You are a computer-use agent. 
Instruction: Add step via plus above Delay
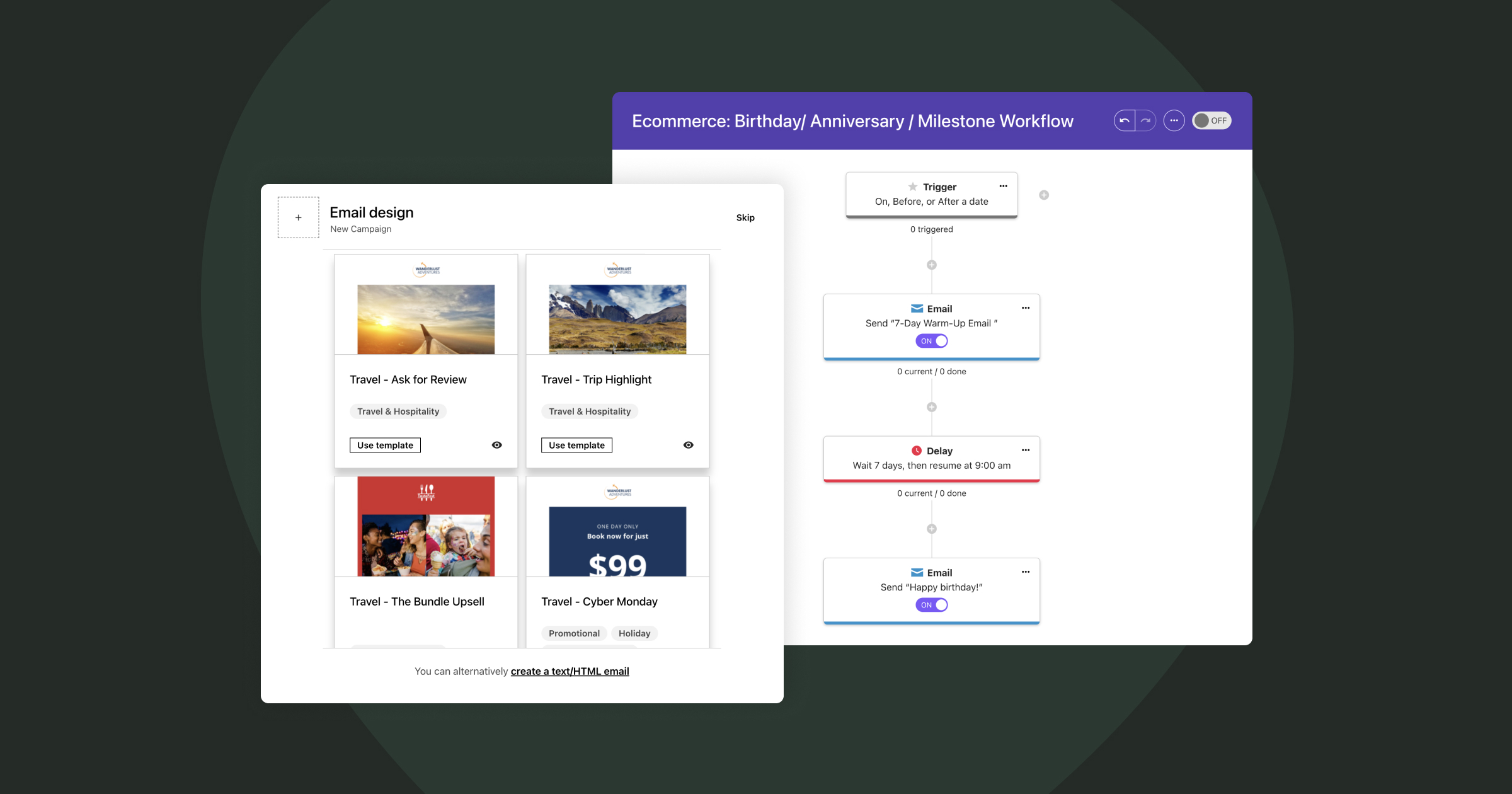(x=932, y=407)
